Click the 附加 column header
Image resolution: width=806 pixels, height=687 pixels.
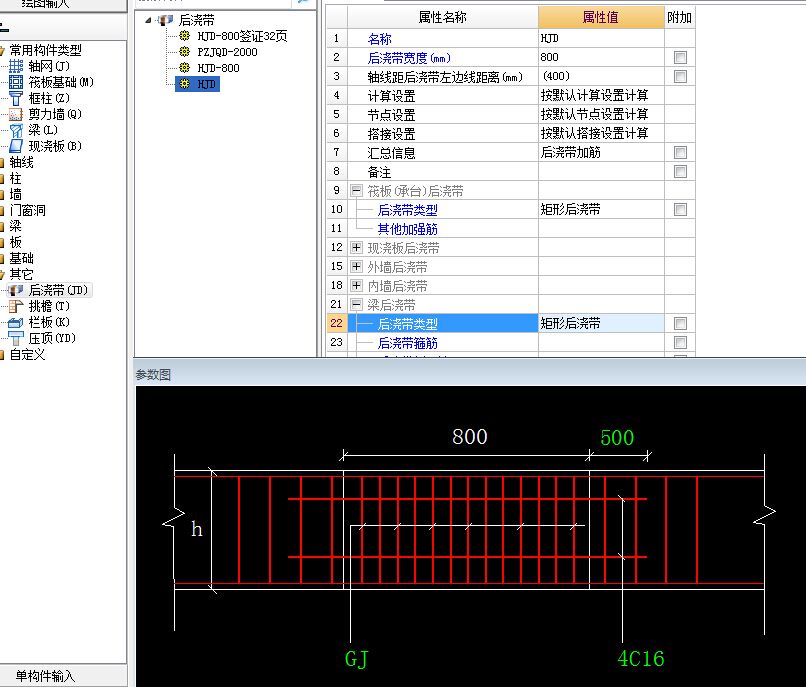(680, 17)
